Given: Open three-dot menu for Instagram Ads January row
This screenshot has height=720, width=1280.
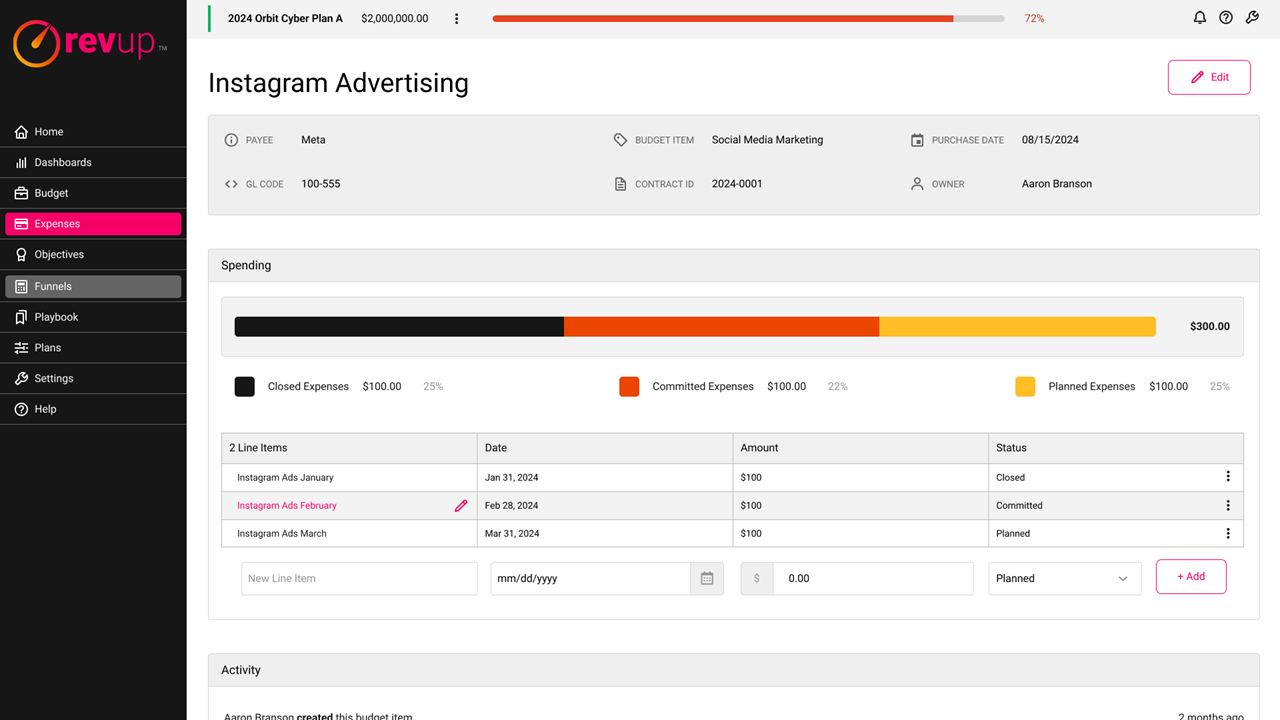Looking at the screenshot, I should [x=1228, y=477].
